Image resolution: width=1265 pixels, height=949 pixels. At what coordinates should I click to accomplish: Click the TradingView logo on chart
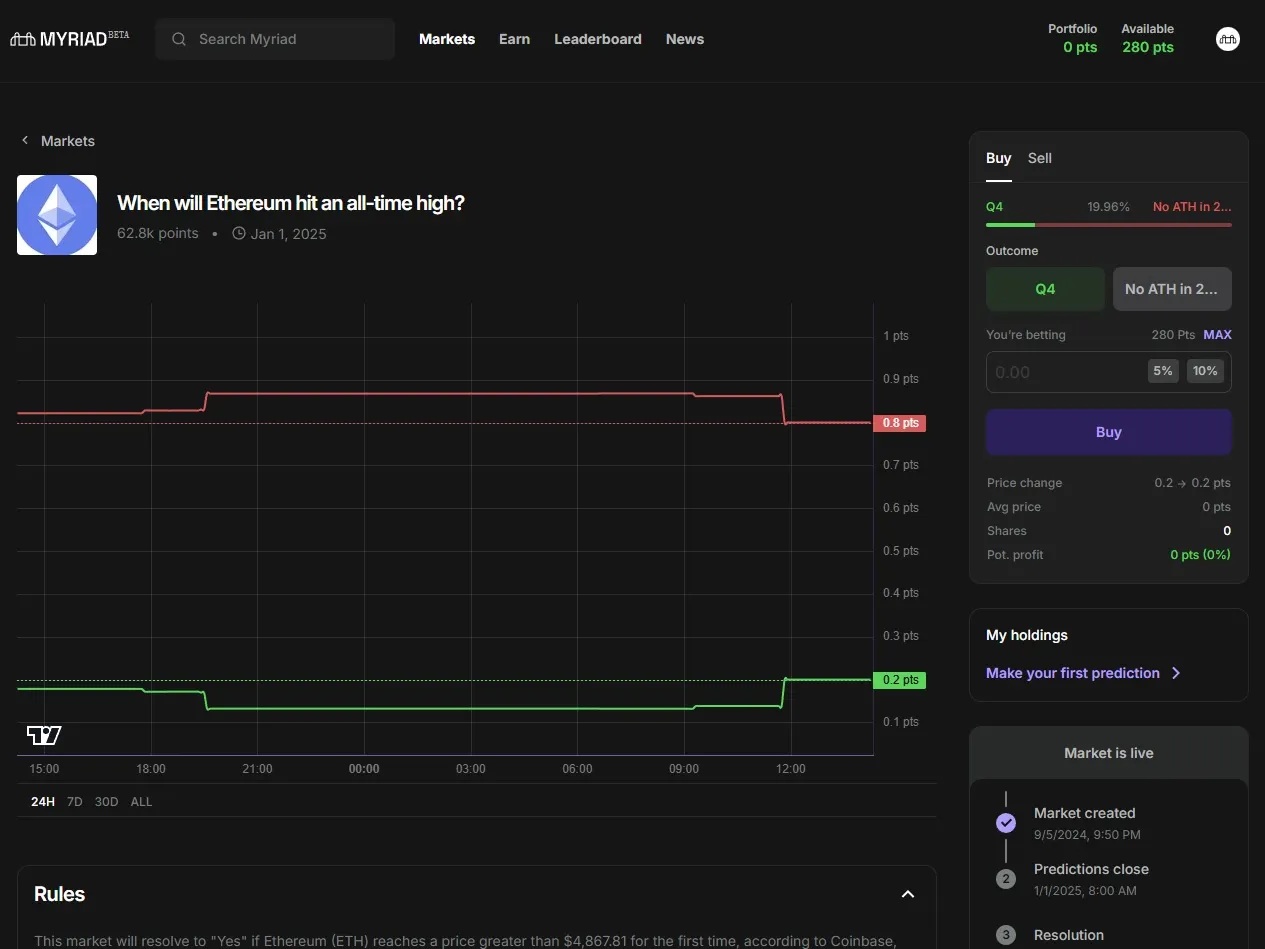[44, 735]
